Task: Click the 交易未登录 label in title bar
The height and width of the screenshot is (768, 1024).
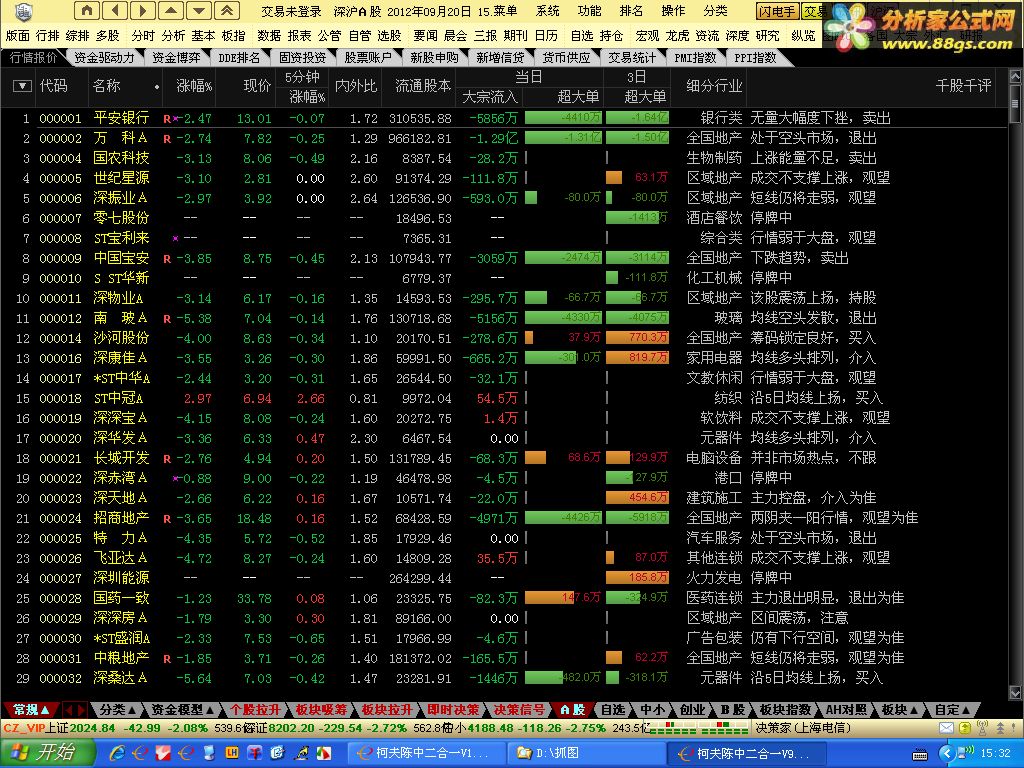Action: click(x=291, y=12)
